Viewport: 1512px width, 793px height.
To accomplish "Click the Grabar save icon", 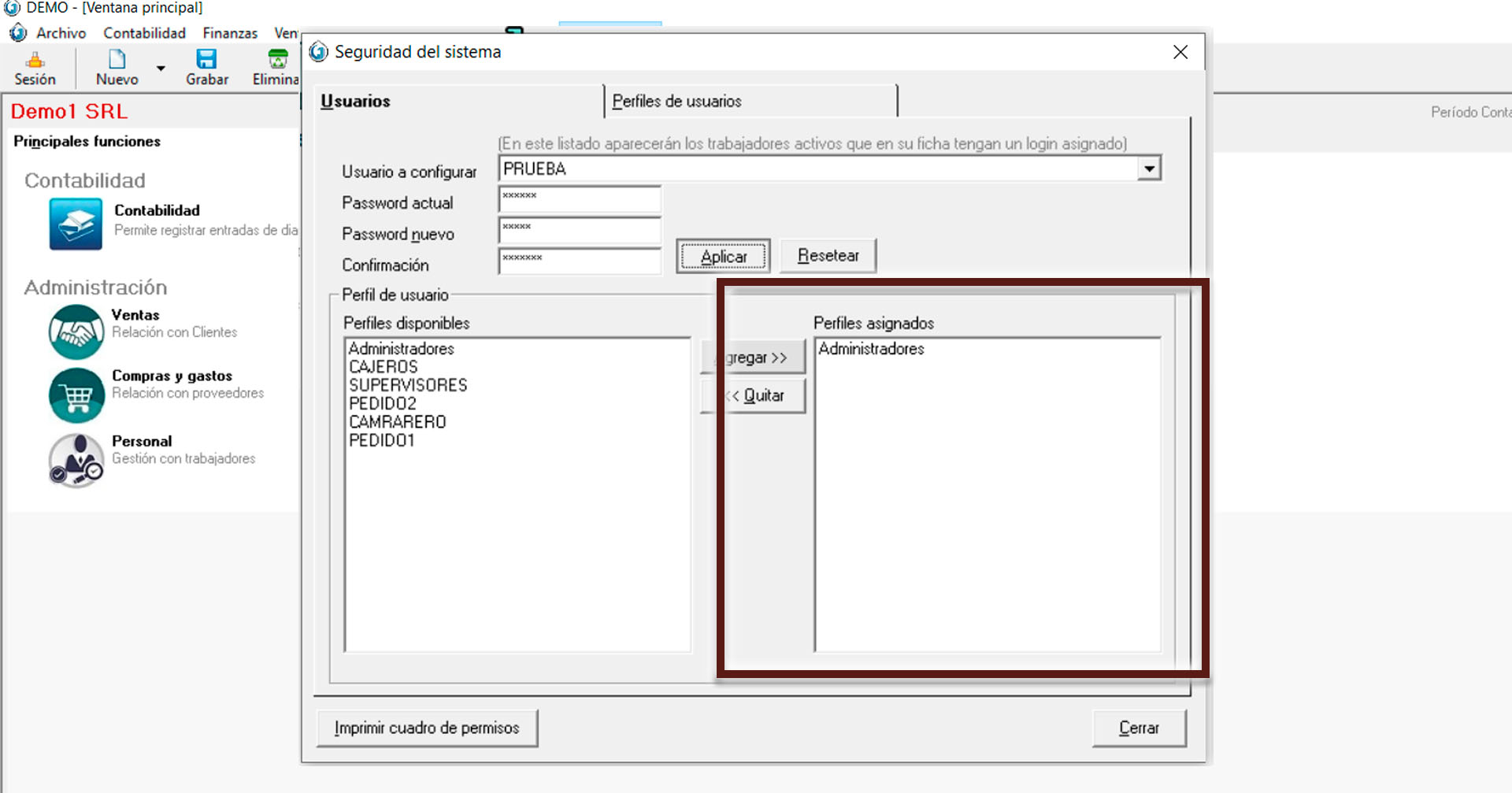I will [206, 60].
